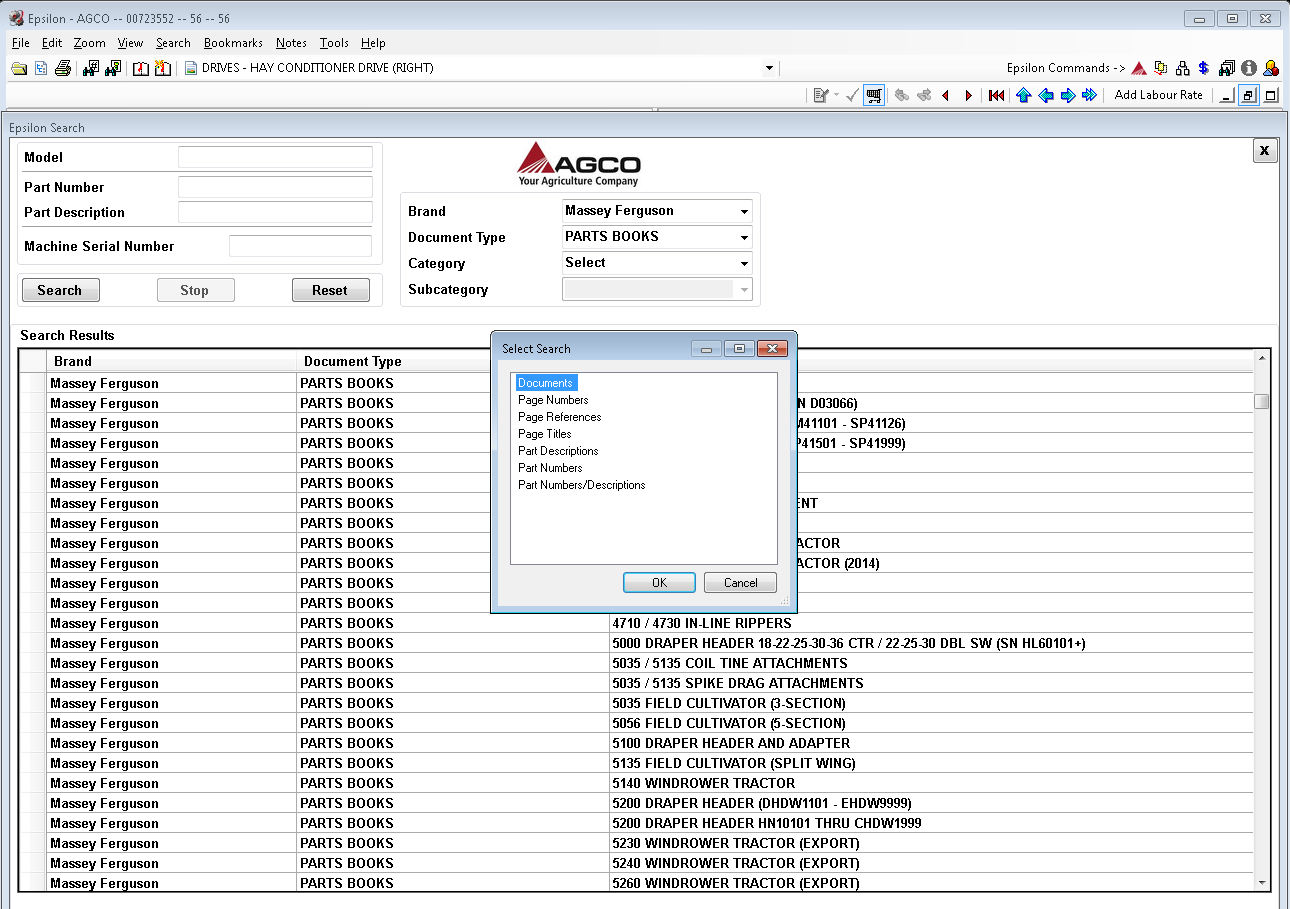This screenshot has width=1290, height=909.
Task: Open the Tools menu
Action: pos(334,43)
